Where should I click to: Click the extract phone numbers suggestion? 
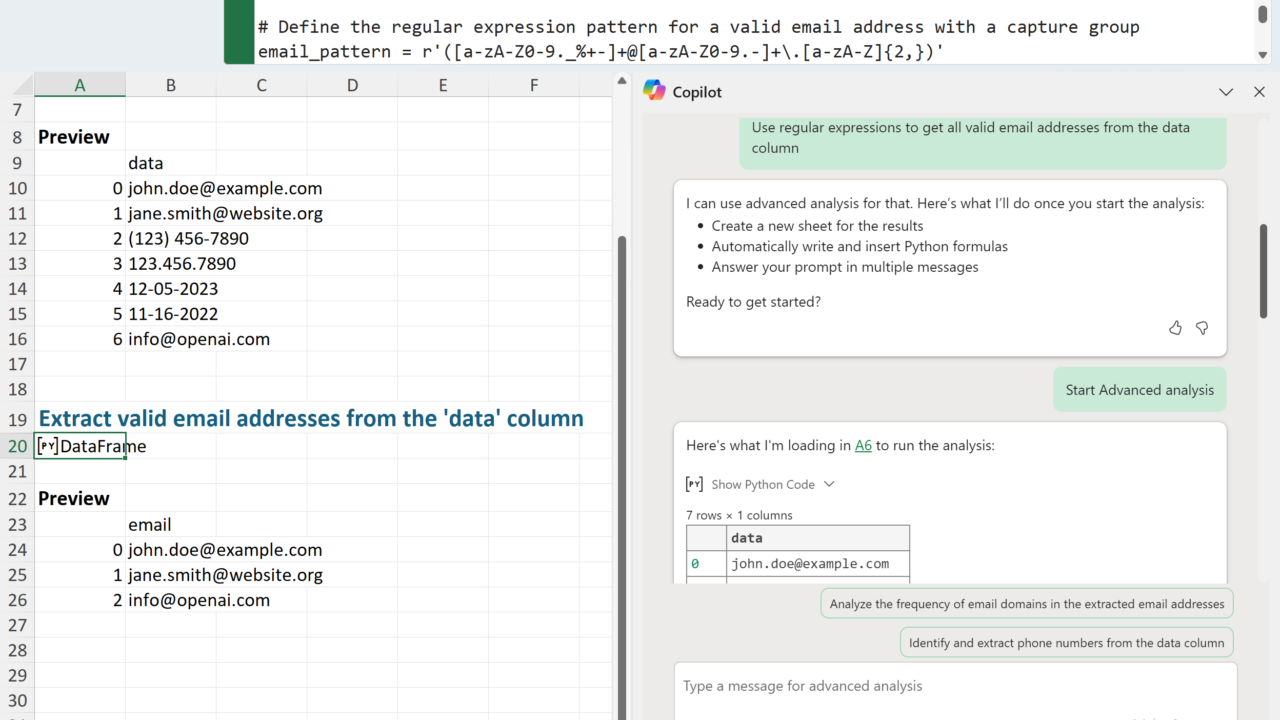(1067, 643)
